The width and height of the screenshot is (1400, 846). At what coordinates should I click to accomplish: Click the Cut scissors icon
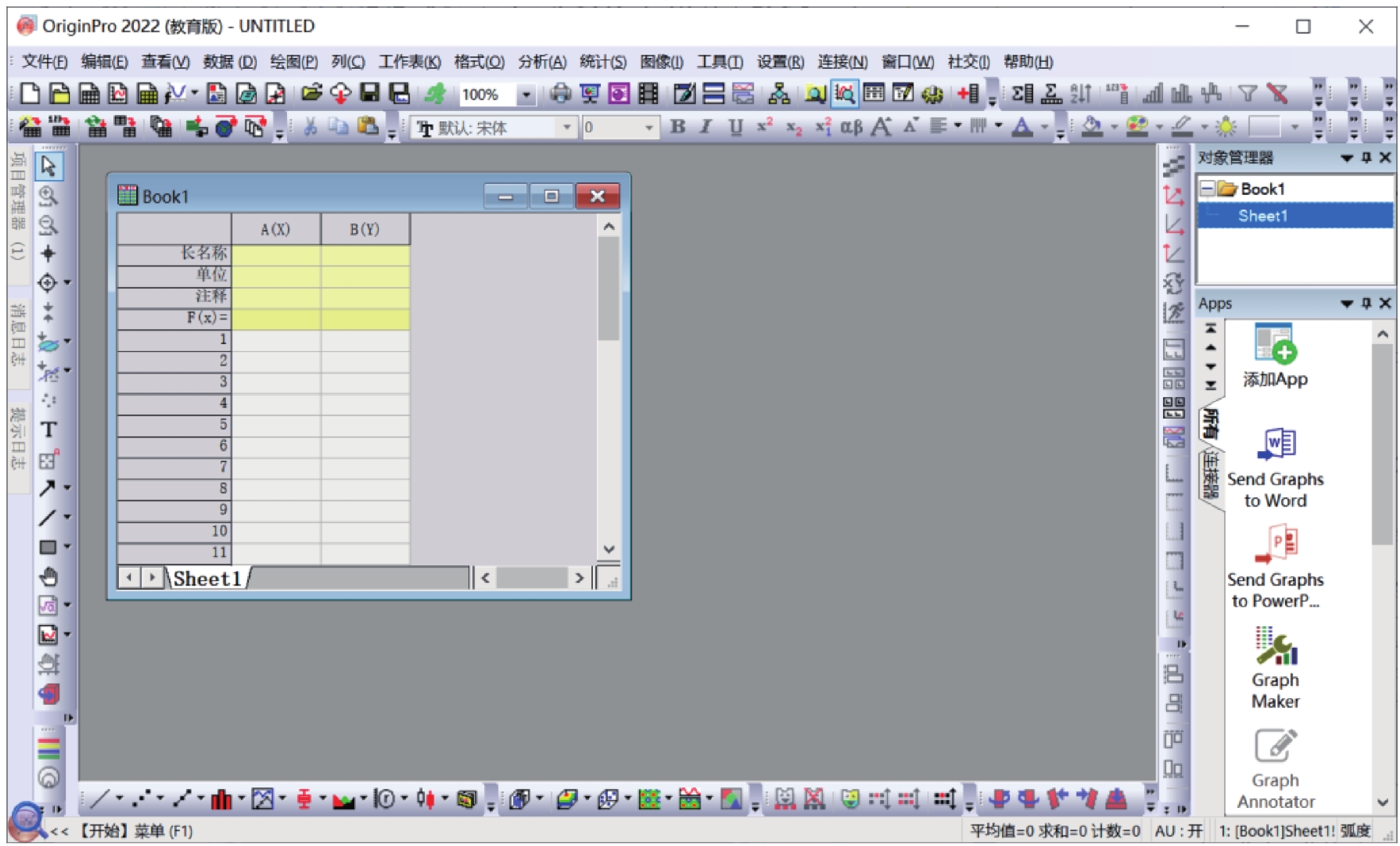pos(310,127)
